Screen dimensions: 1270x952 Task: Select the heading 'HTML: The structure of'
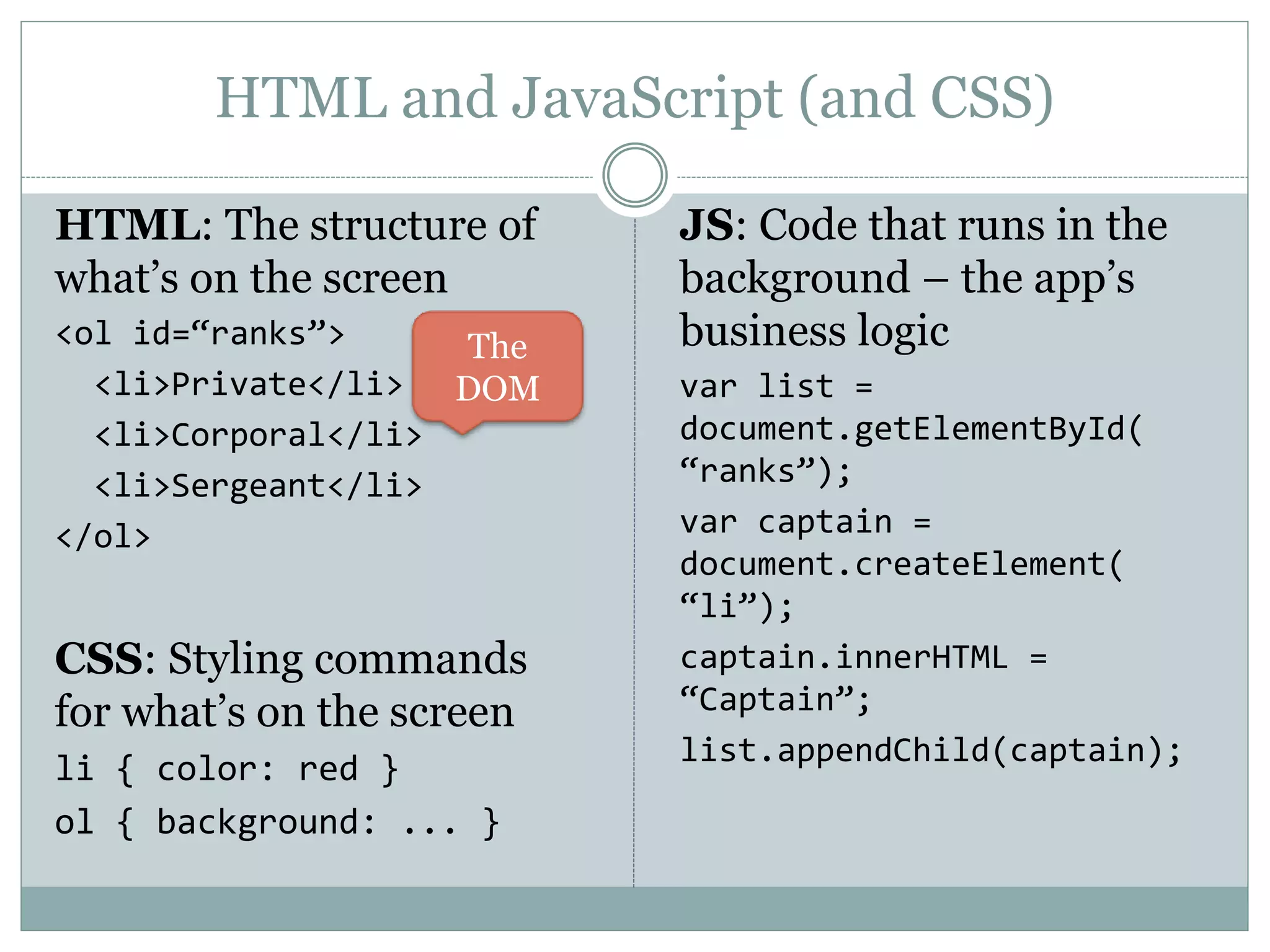296,224
